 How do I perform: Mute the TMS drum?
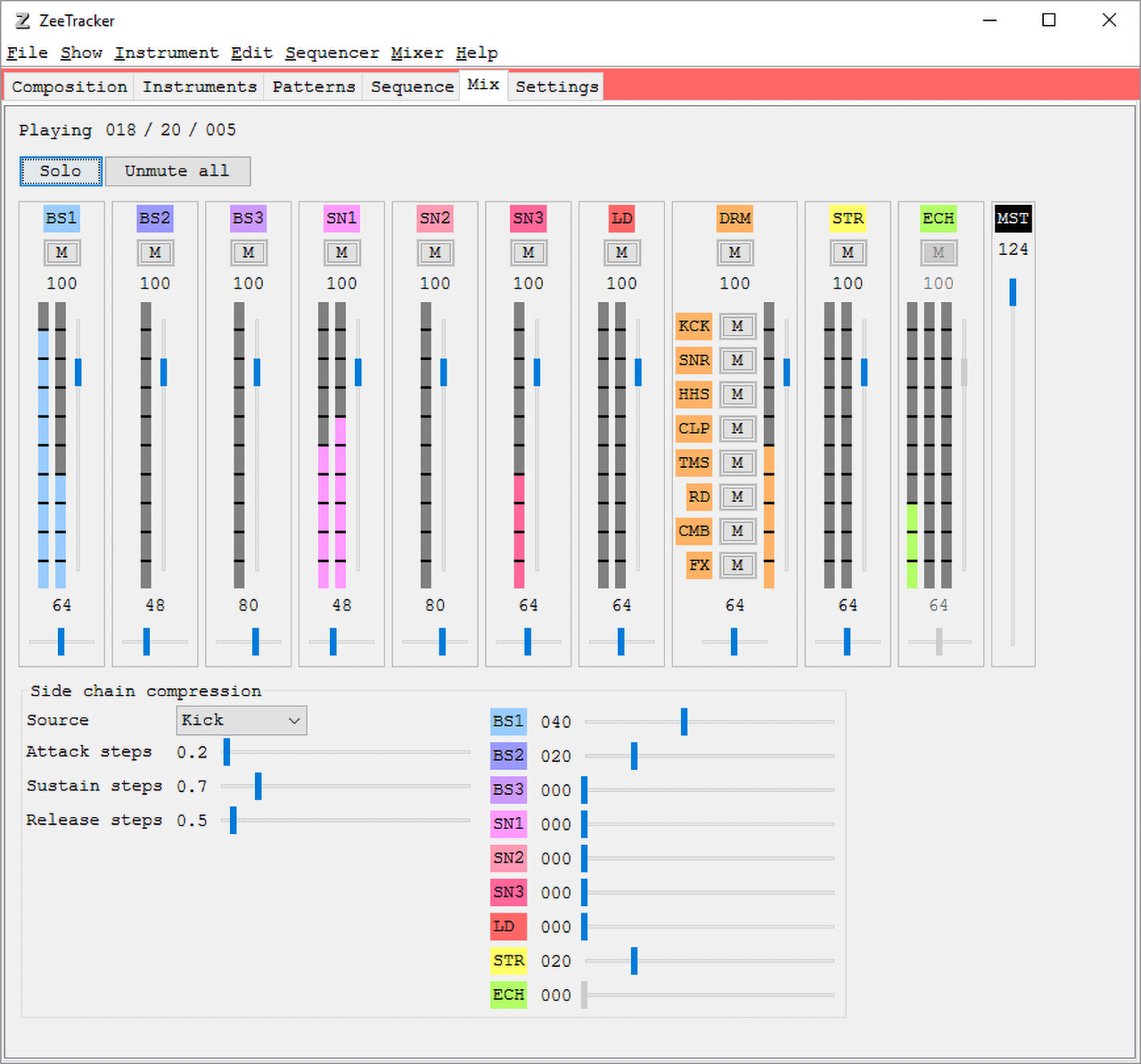pyautogui.click(x=737, y=462)
